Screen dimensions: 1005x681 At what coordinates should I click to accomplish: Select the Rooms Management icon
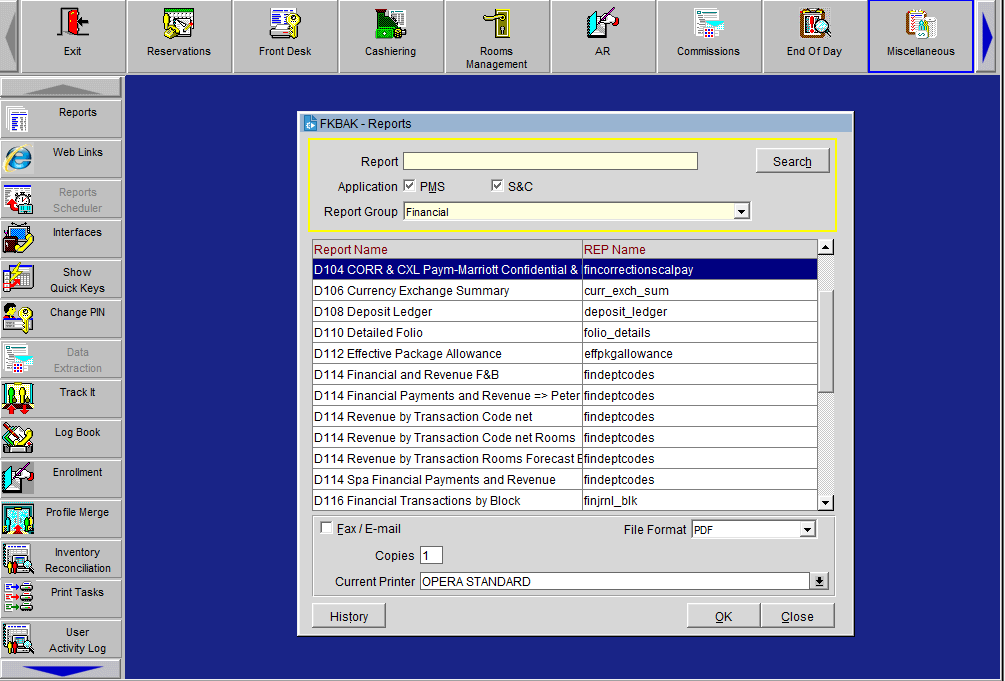coord(496,24)
